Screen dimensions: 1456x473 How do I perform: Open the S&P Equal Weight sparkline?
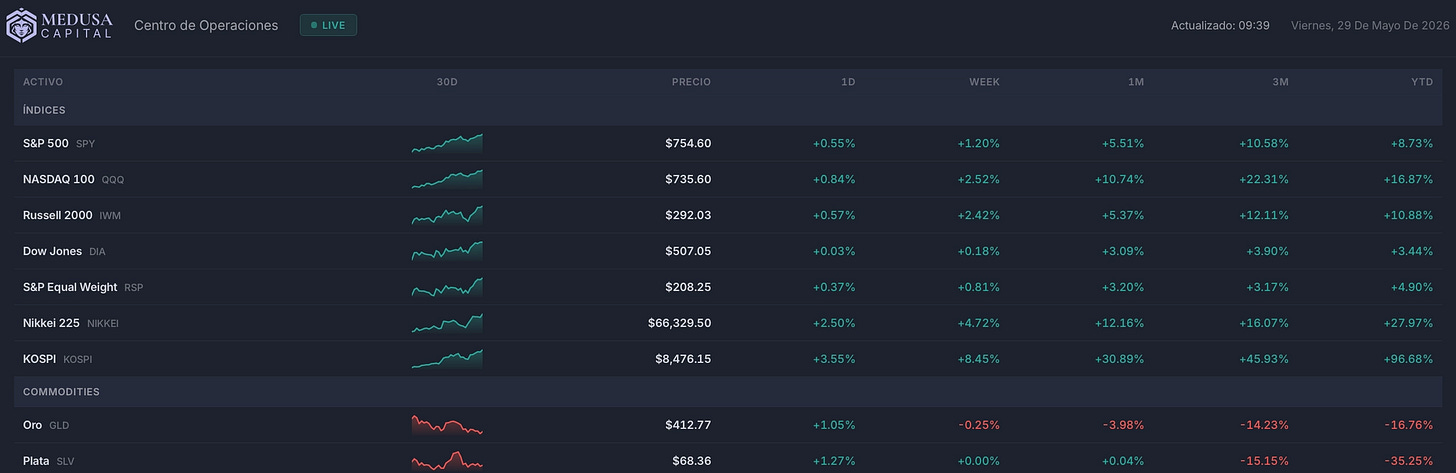click(x=447, y=287)
